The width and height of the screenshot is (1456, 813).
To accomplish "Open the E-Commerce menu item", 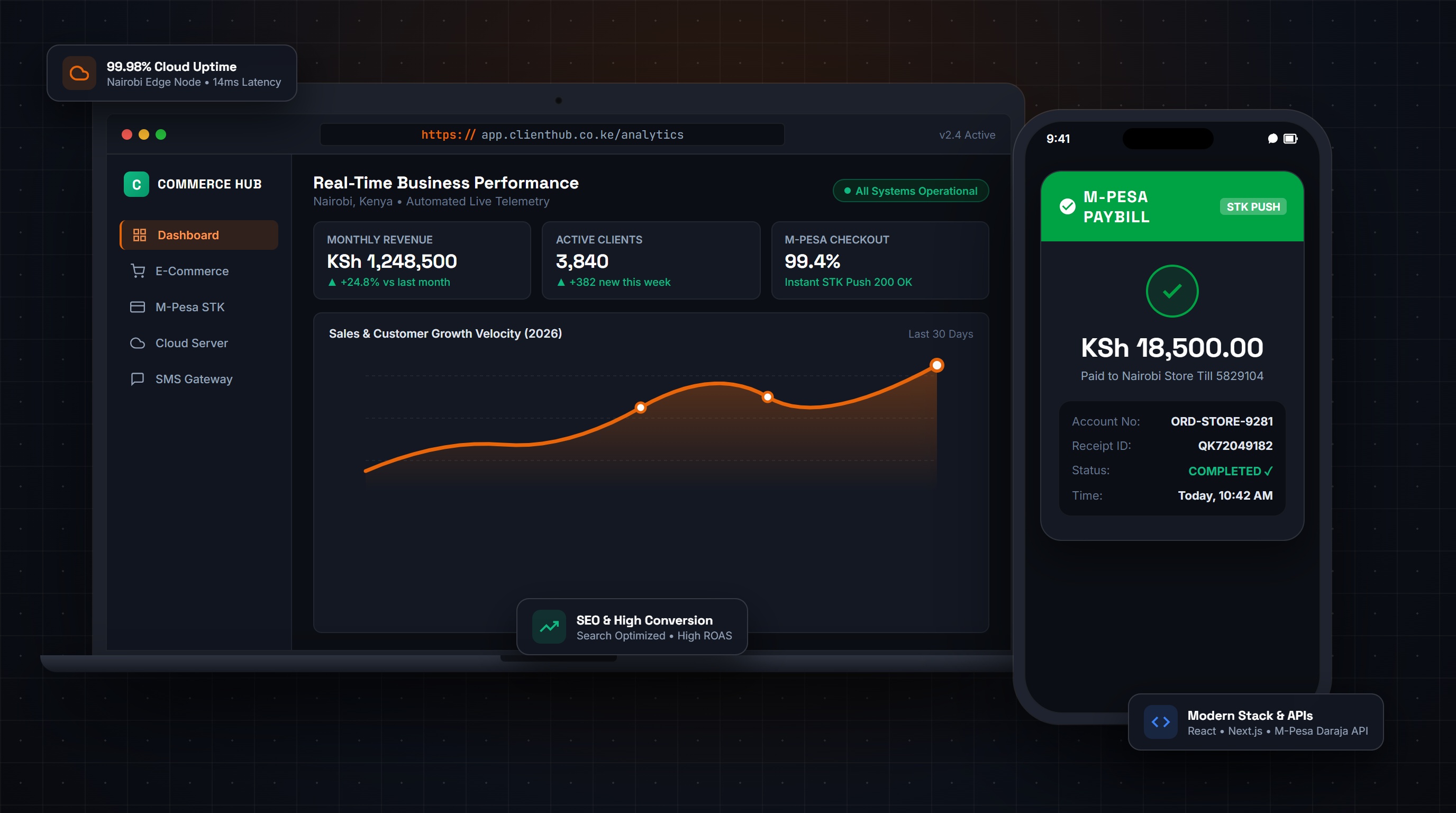I will click(199, 271).
